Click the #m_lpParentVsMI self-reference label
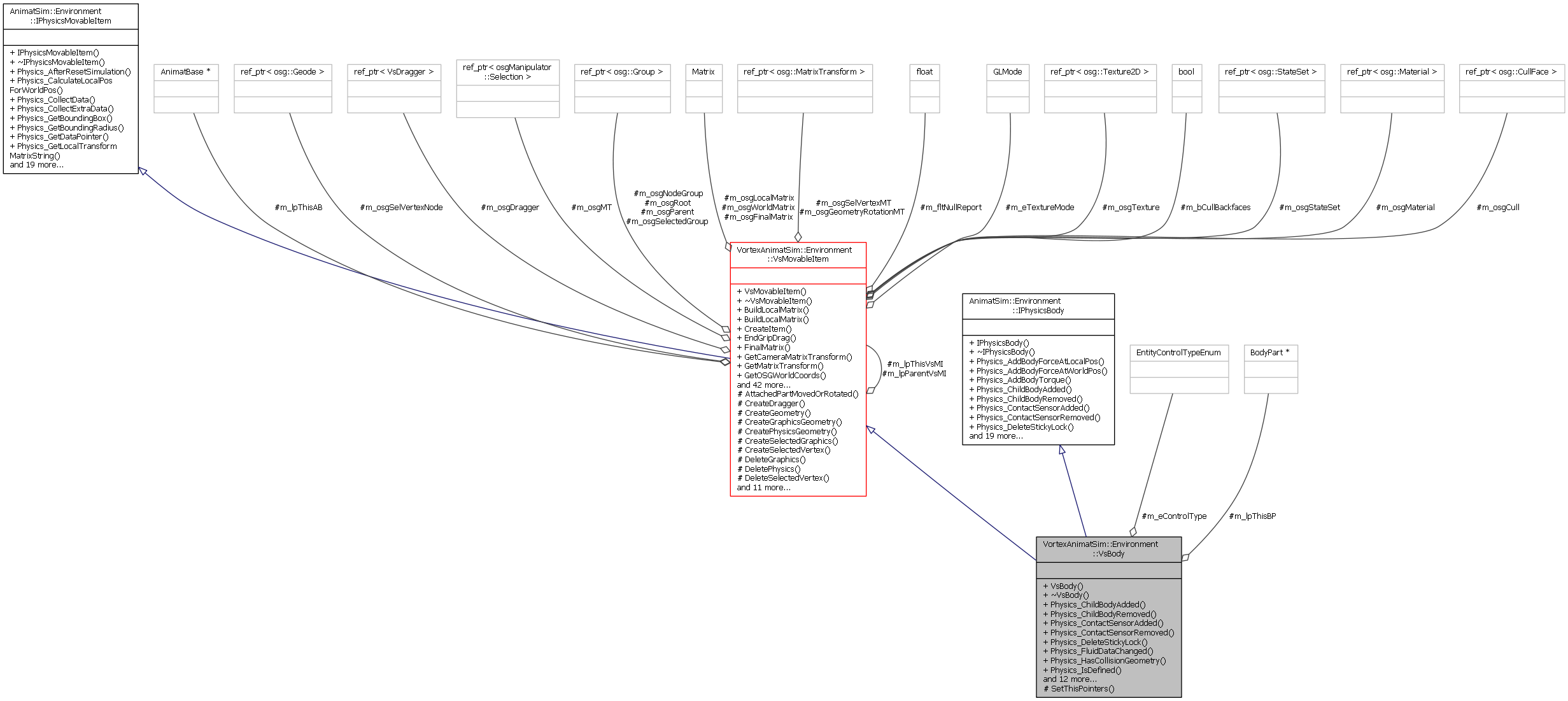The image size is (1568, 701). 914,374
